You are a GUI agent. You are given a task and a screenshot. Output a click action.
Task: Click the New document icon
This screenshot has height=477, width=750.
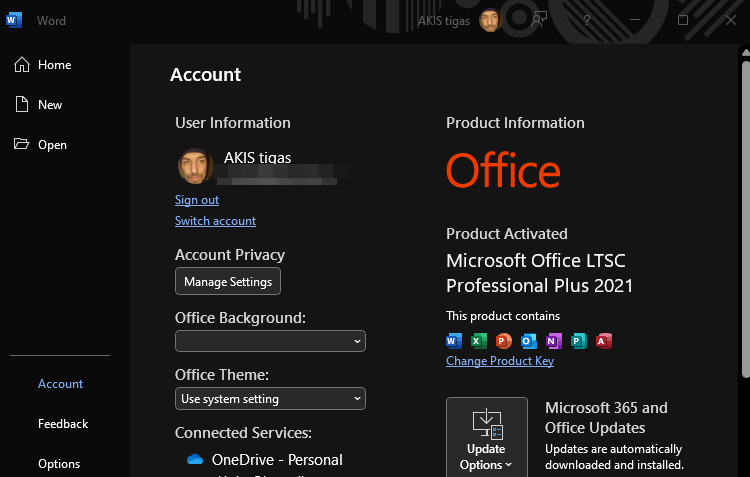tap(22, 104)
